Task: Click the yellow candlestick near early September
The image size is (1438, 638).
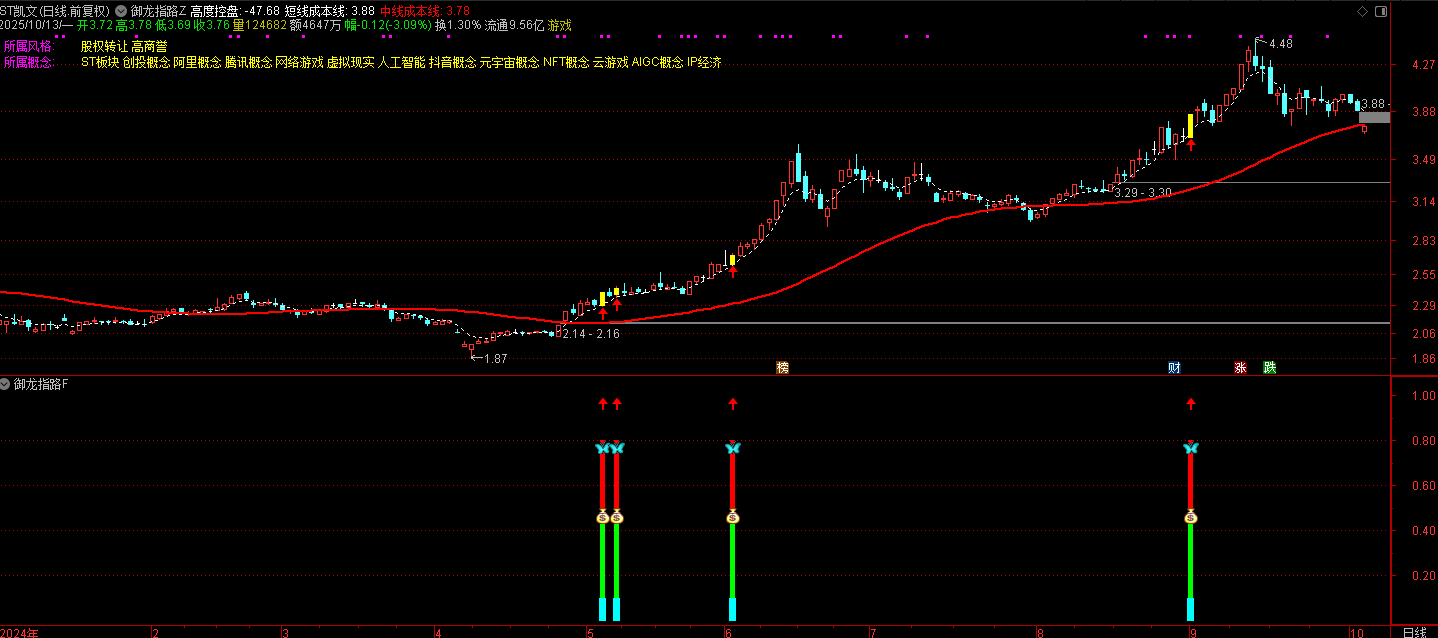Action: 1190,125
